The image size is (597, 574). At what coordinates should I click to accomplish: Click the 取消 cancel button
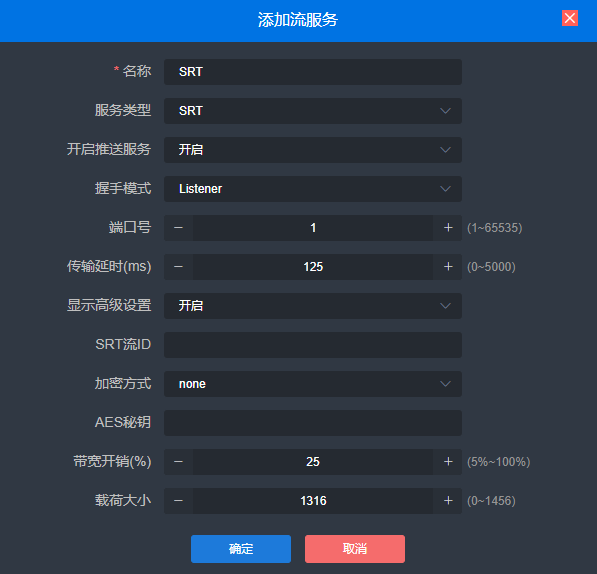point(355,548)
